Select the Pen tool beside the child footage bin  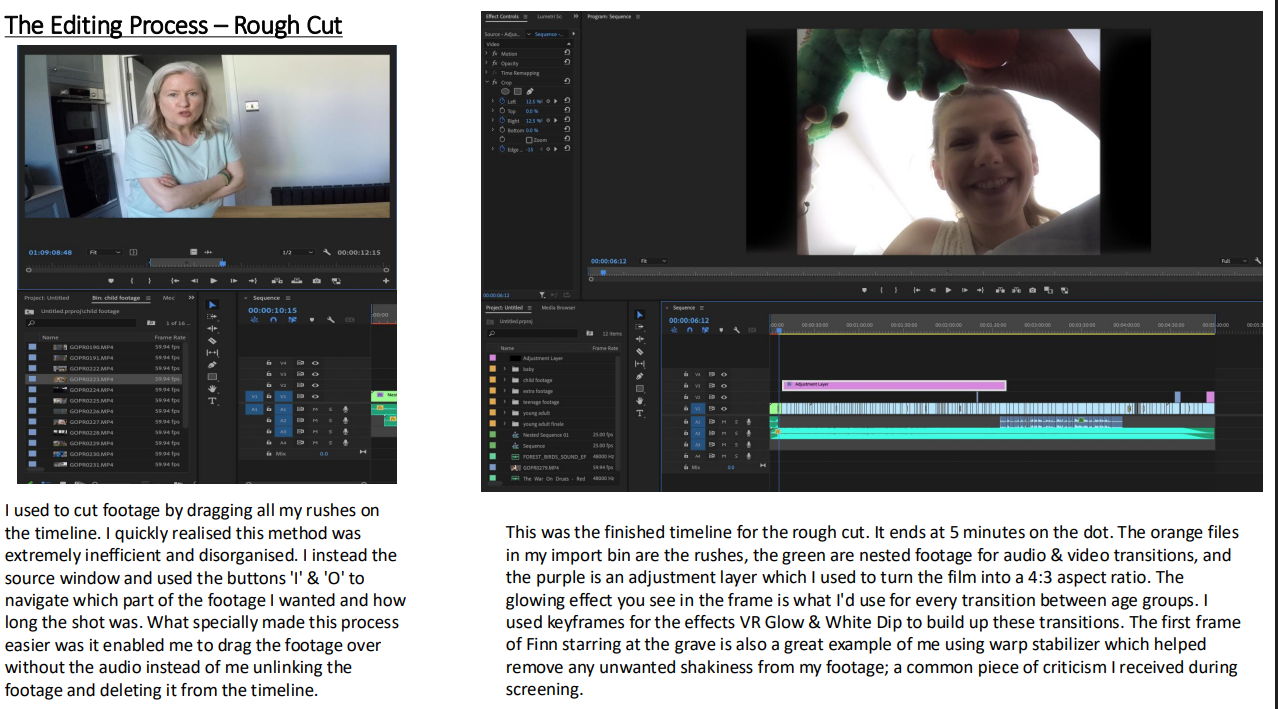(212, 365)
